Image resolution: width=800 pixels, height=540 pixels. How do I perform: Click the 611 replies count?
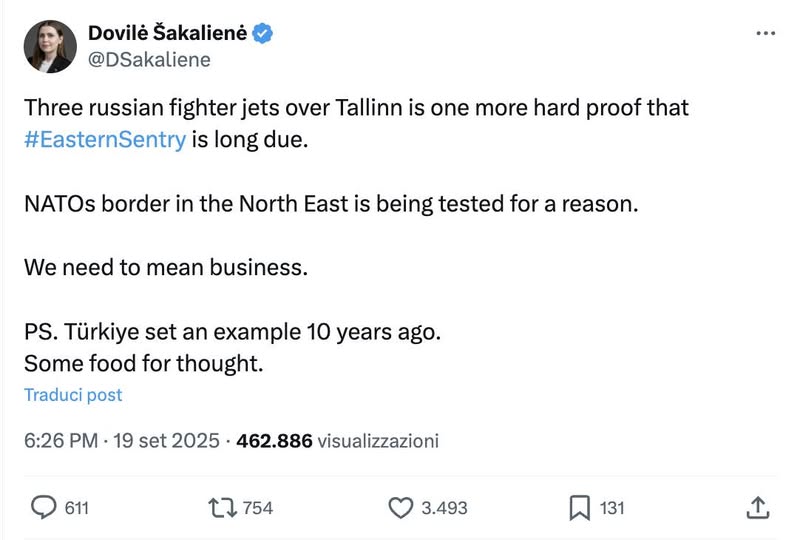(77, 508)
